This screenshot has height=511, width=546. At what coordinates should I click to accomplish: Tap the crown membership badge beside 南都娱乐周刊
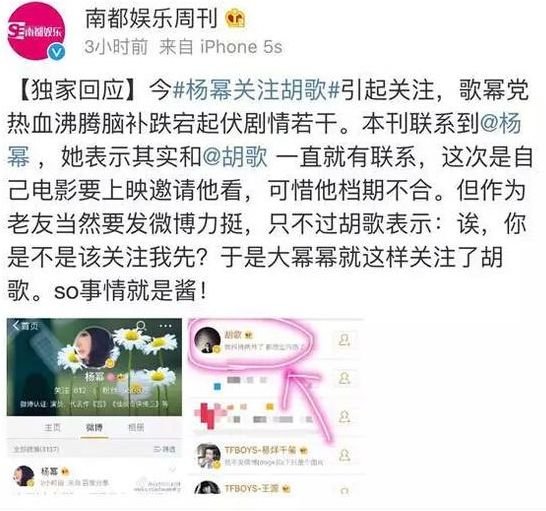tap(235, 19)
